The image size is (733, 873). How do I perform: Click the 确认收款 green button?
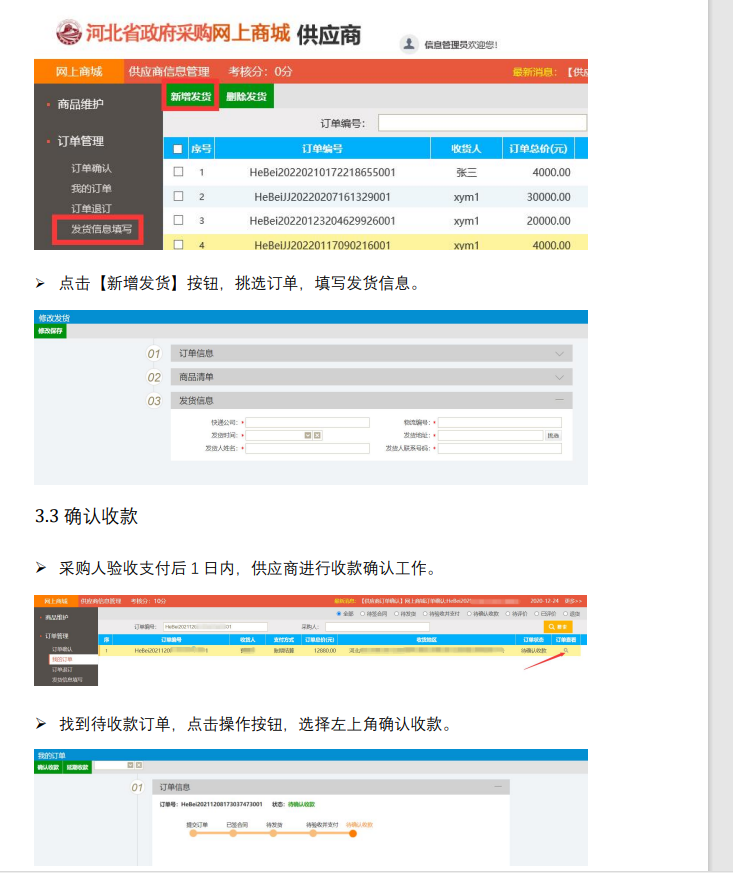[48, 767]
